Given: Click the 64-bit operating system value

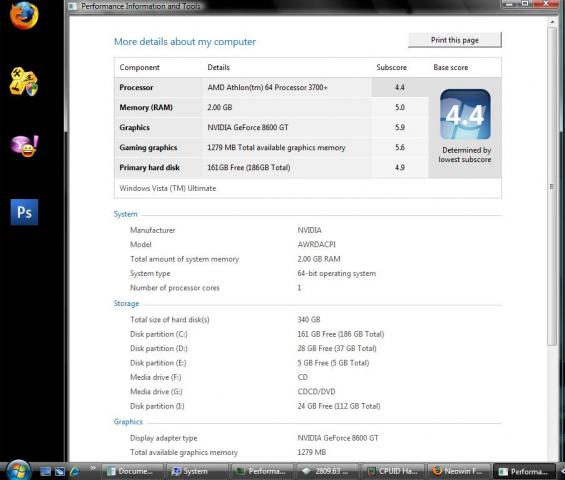Looking at the screenshot, I should point(337,274).
